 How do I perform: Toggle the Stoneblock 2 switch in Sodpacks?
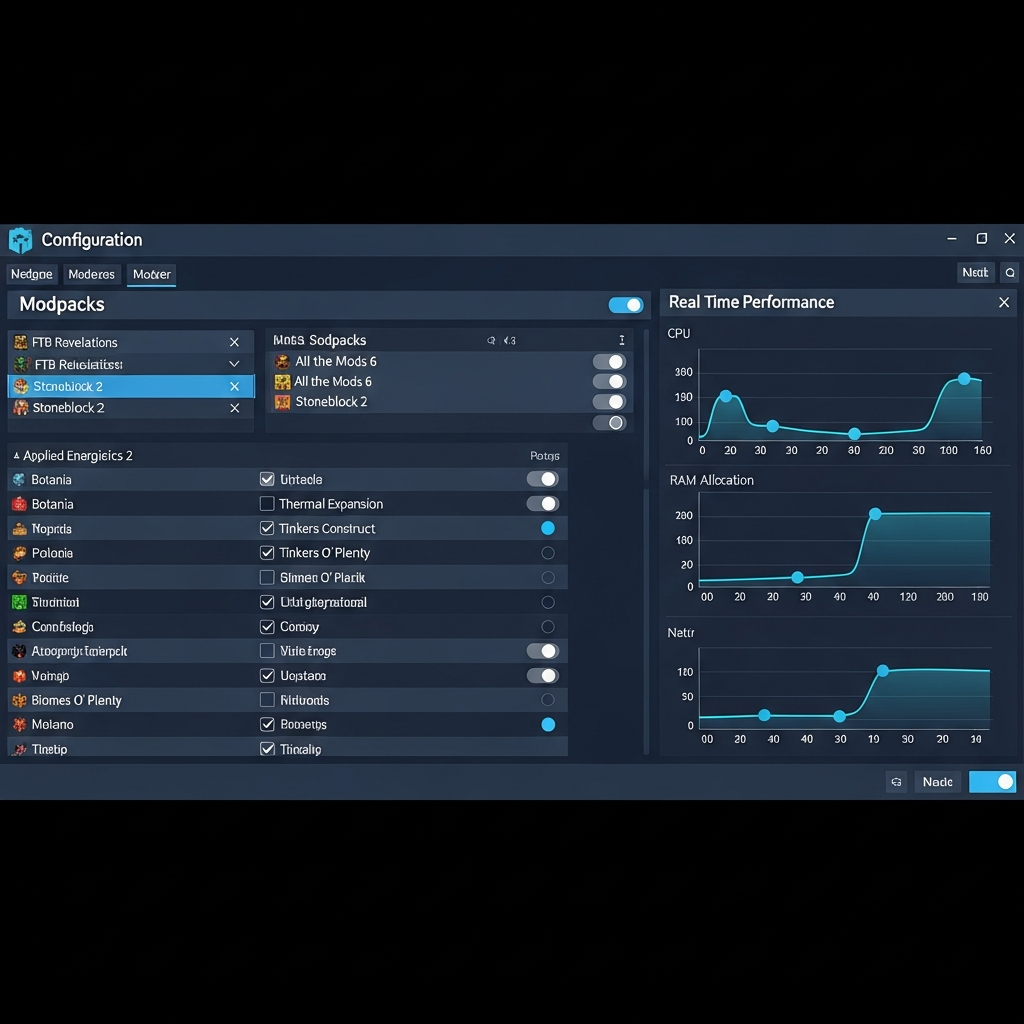609,402
